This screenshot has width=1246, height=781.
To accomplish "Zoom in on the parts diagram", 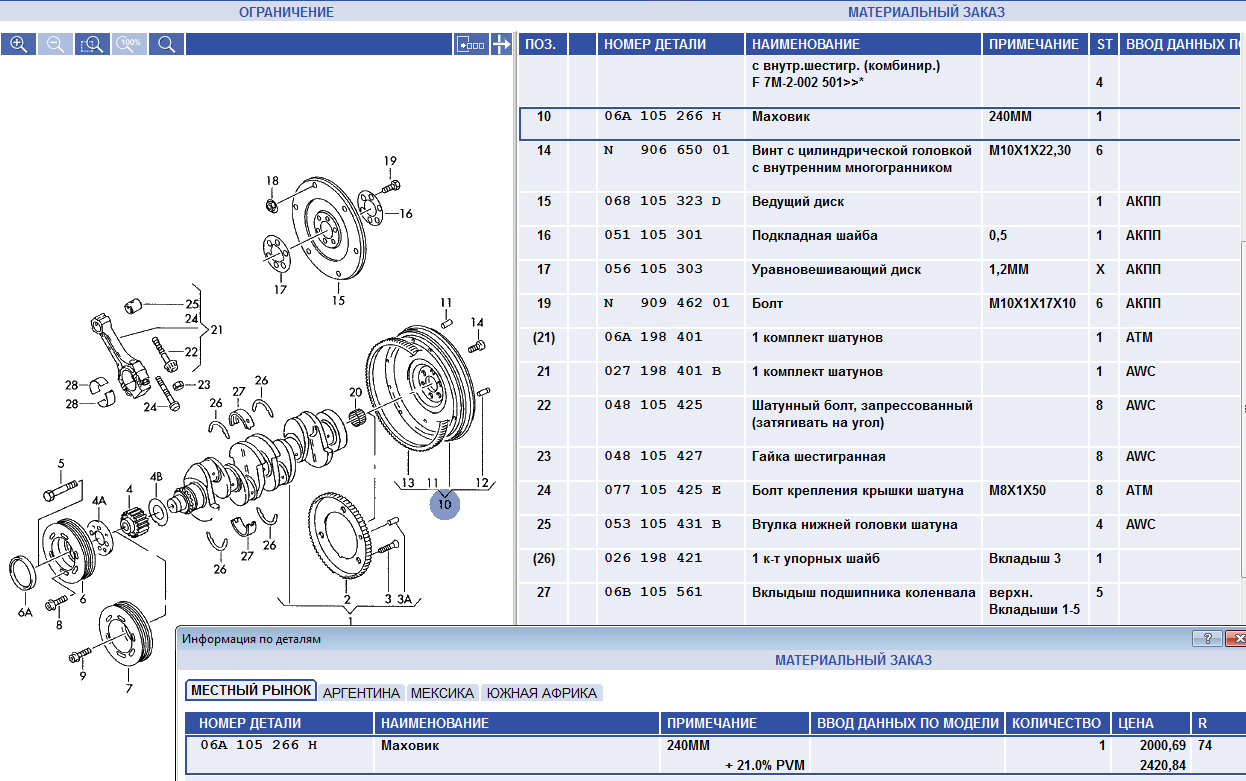I will [x=19, y=44].
